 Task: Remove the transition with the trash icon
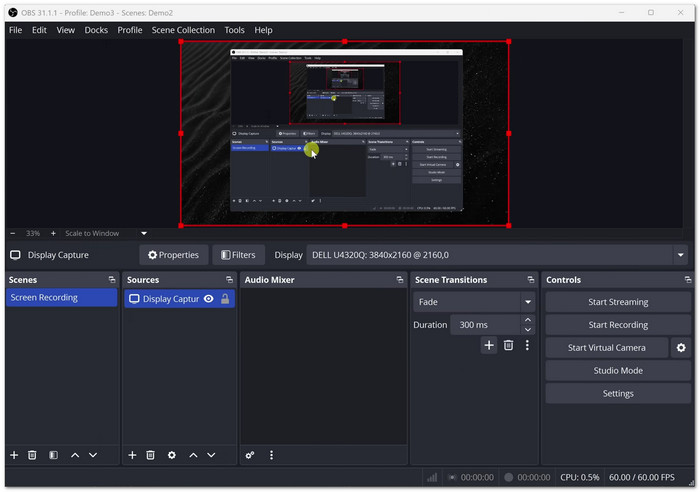(x=508, y=345)
